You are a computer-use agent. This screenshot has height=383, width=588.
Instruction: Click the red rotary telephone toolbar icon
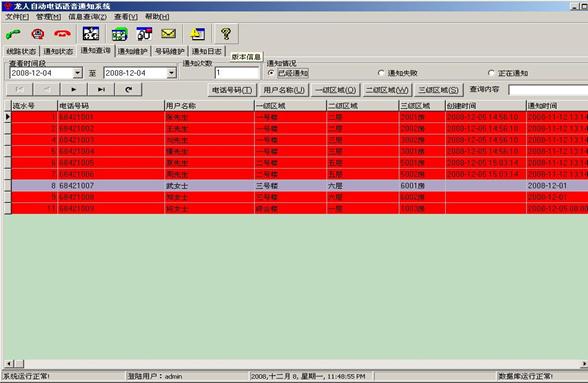point(38,34)
